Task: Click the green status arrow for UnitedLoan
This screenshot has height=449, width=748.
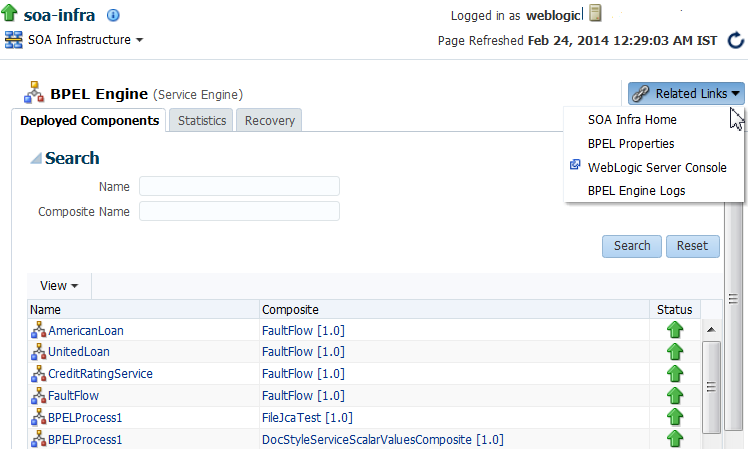Action: 675,352
